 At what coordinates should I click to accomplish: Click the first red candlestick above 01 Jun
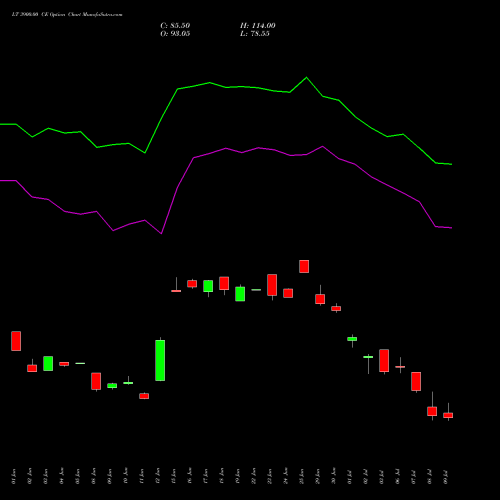click(16, 341)
